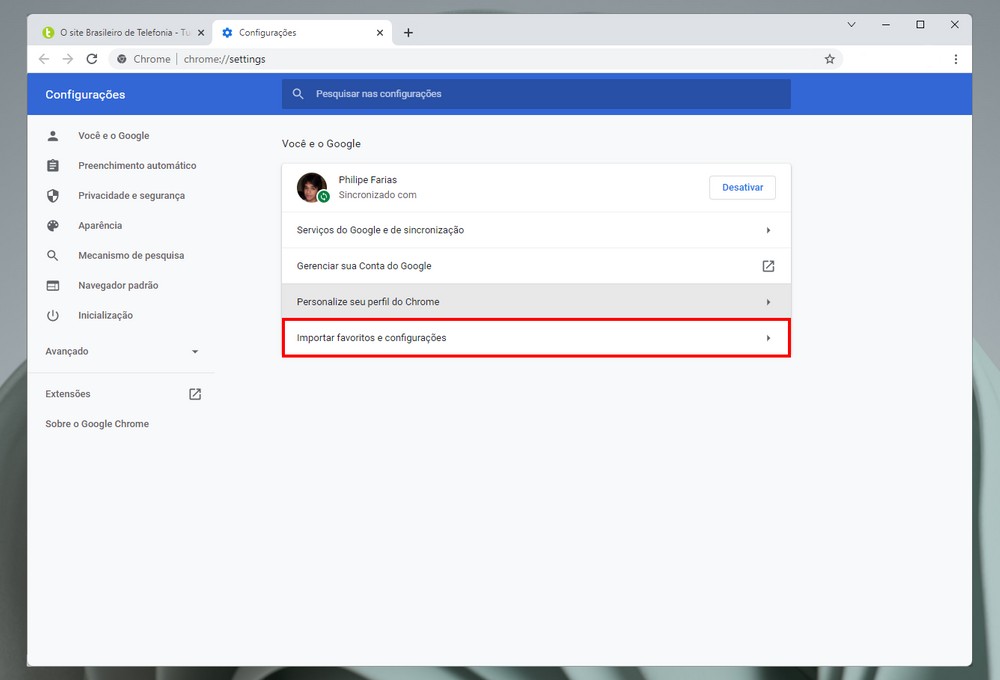Image resolution: width=1000 pixels, height=680 pixels.
Task: Click the reload page icon
Action: pos(92,59)
